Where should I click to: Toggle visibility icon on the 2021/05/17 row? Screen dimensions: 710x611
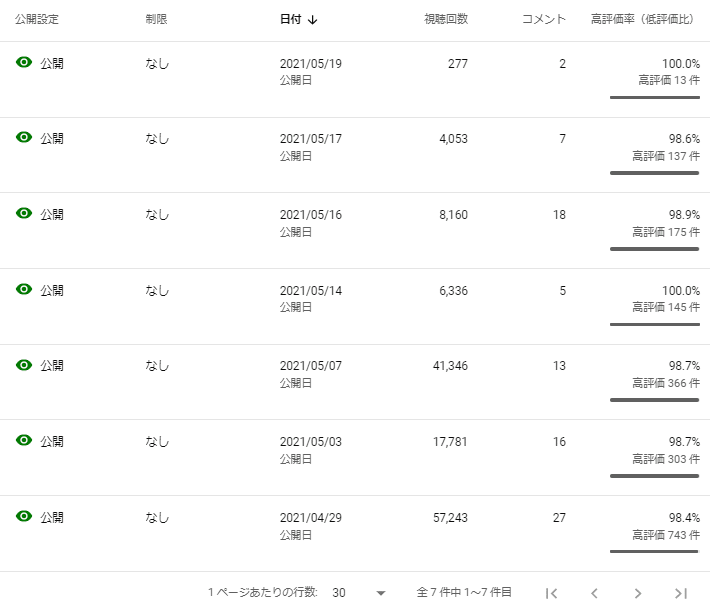[24, 138]
